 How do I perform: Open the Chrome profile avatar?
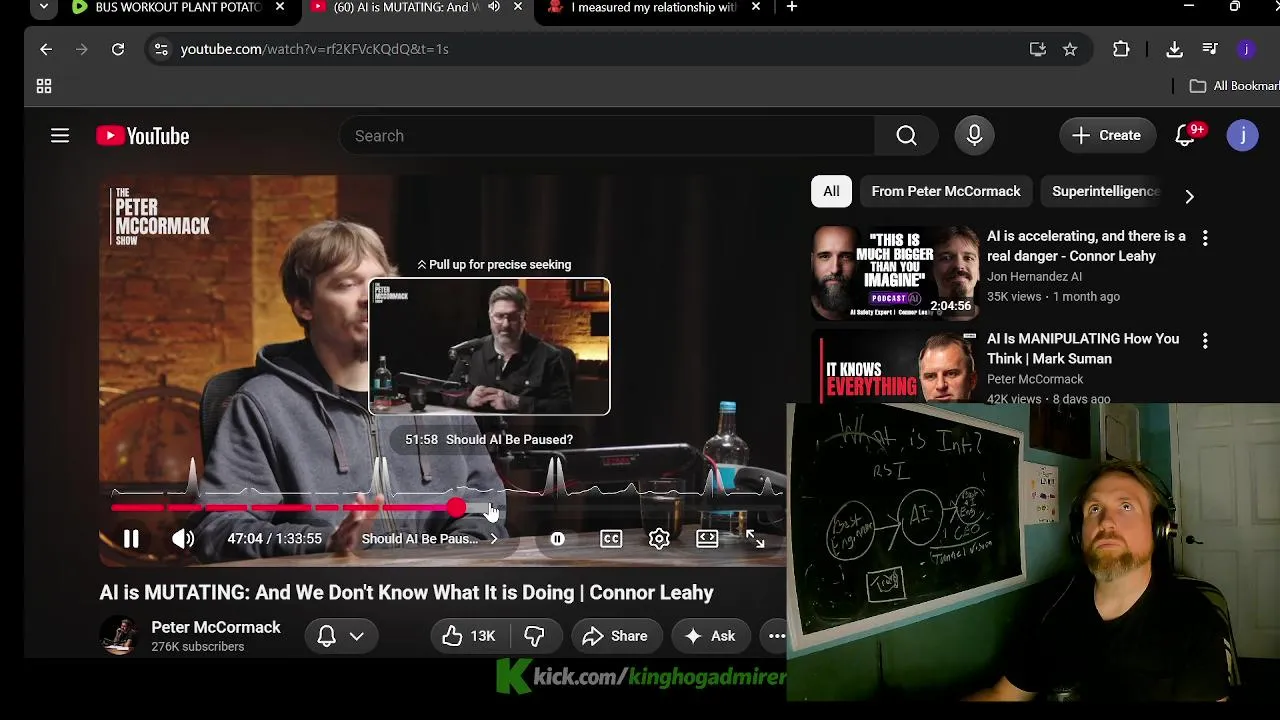pos(1245,49)
